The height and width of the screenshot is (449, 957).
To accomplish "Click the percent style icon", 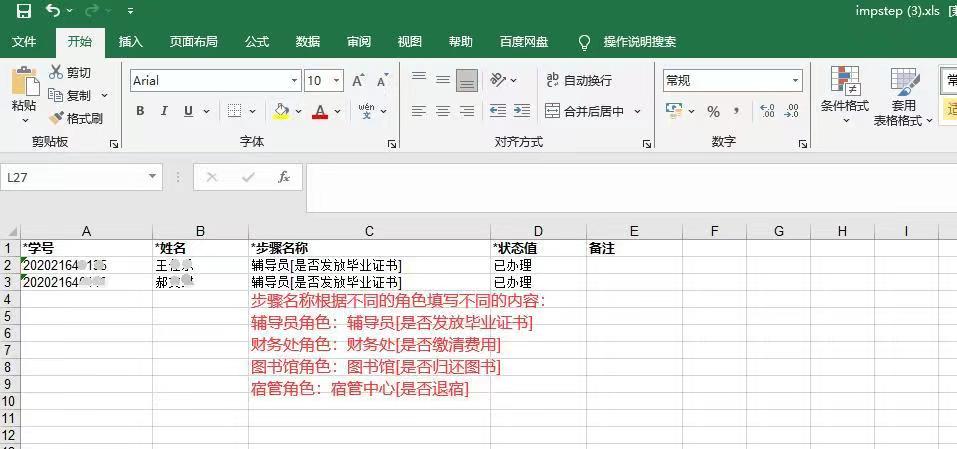I will click(713, 111).
